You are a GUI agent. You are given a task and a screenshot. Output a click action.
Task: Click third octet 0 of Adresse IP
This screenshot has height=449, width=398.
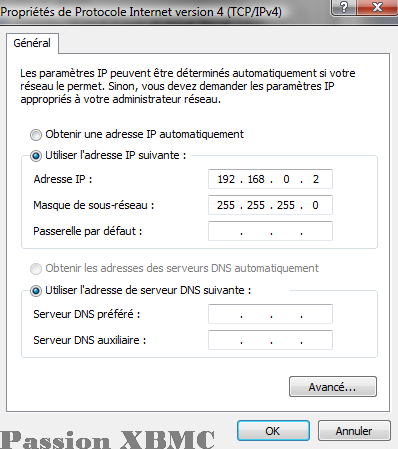click(286, 179)
